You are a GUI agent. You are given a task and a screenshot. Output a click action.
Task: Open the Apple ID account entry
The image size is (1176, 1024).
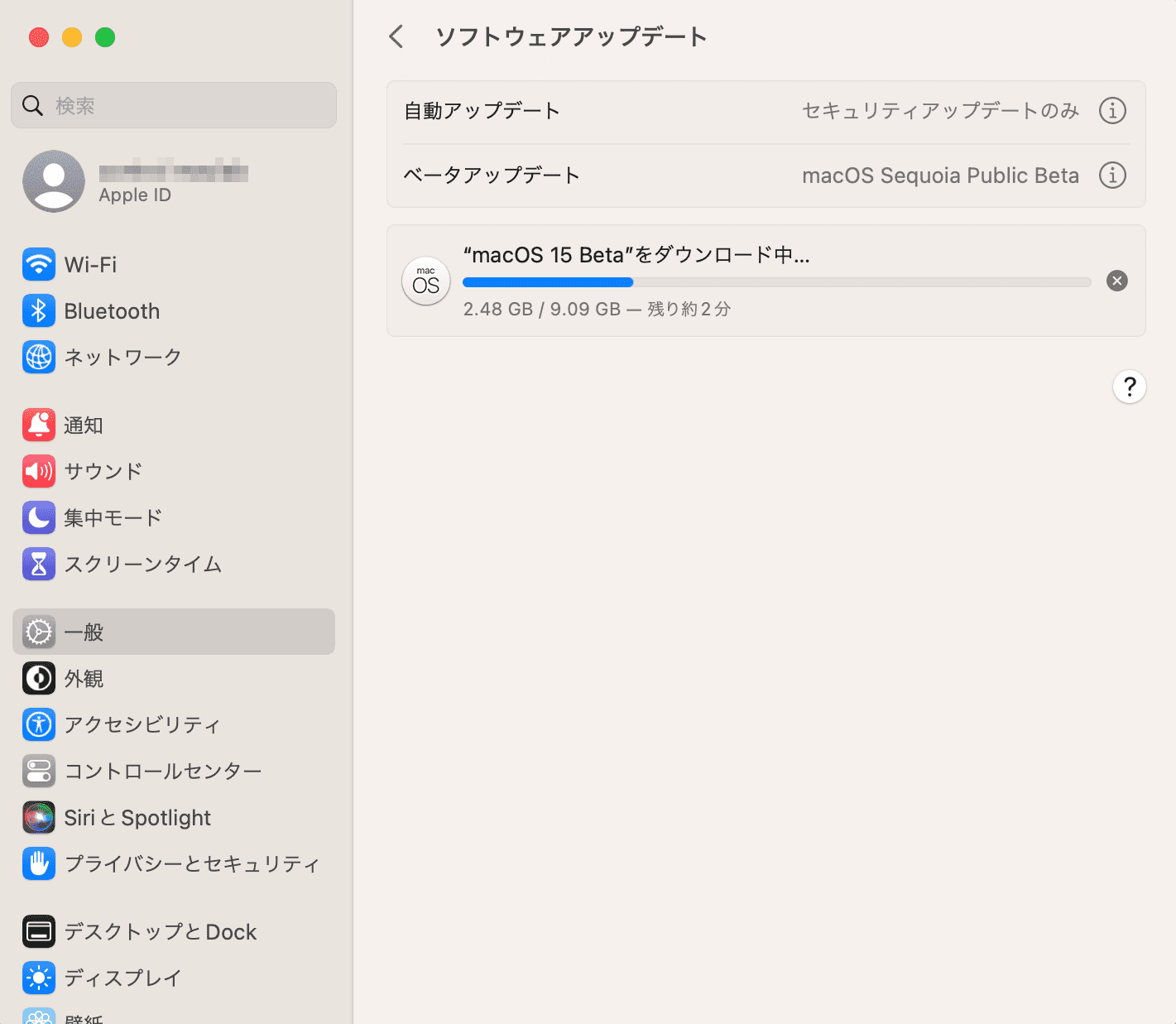click(x=174, y=181)
